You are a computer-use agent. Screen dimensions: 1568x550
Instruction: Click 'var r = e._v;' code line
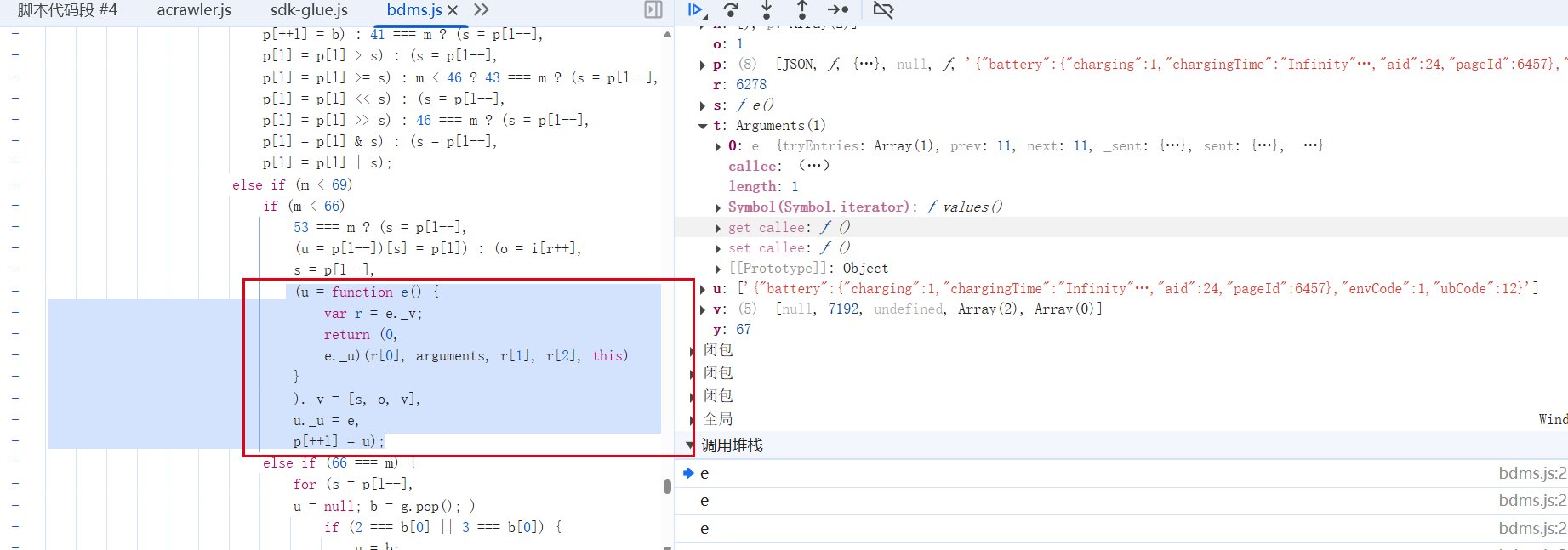(373, 314)
